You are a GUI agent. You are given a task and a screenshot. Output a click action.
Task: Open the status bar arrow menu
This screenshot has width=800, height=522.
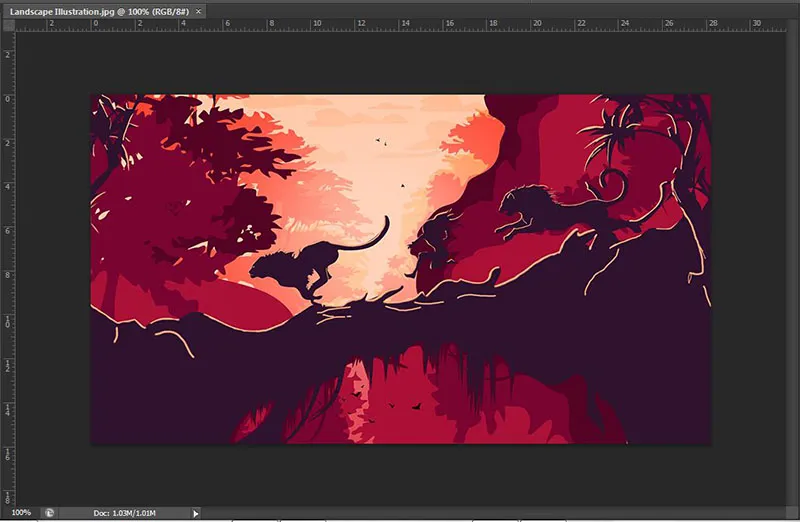coord(196,512)
